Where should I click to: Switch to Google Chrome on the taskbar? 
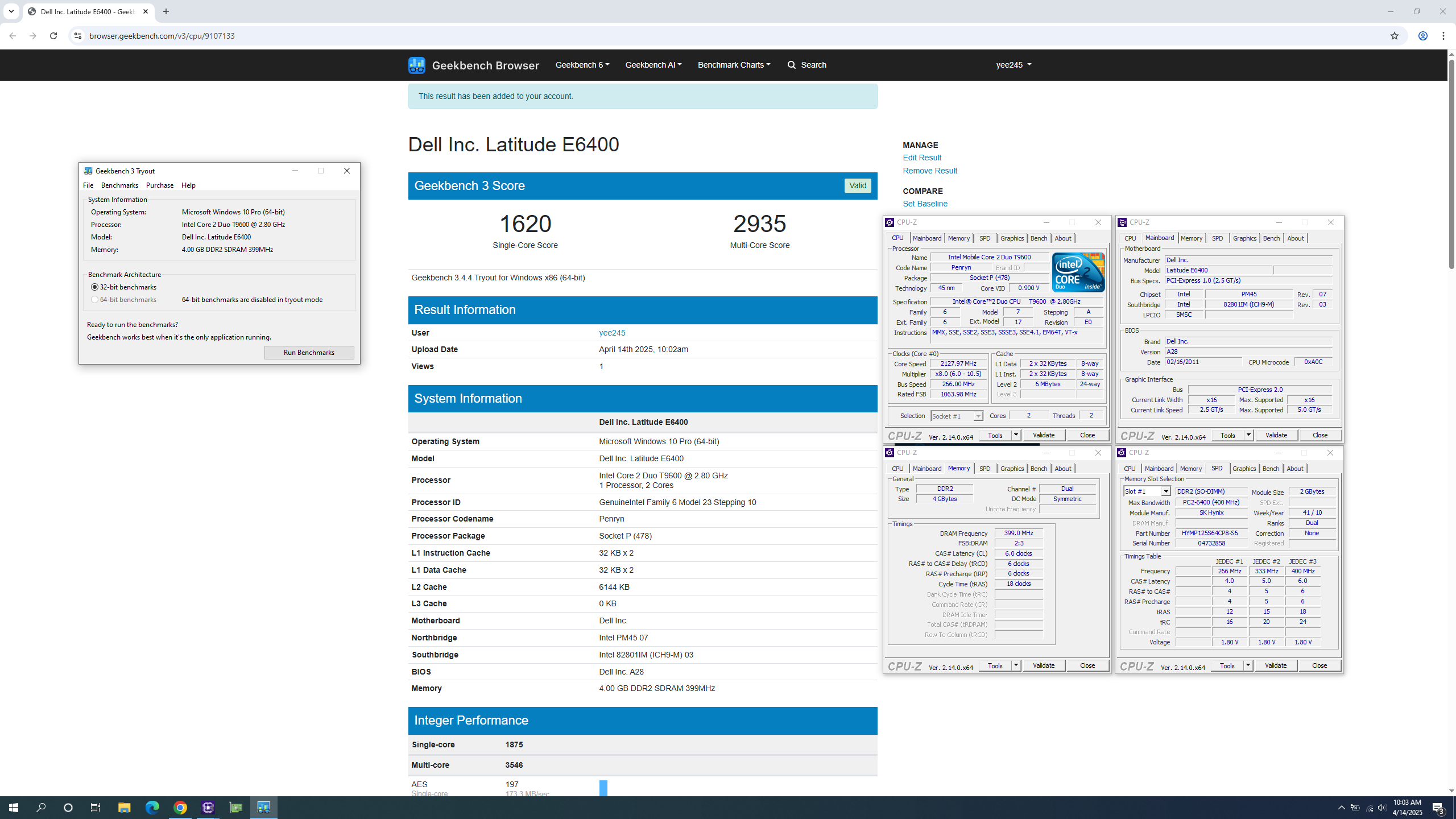[x=180, y=808]
